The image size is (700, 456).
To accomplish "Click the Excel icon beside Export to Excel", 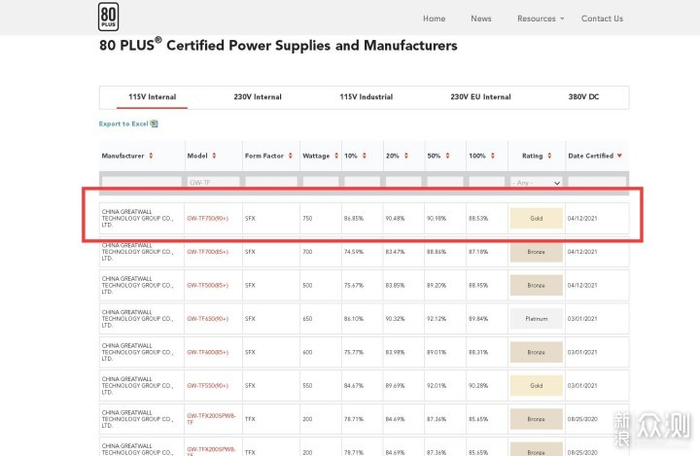I will [x=154, y=124].
